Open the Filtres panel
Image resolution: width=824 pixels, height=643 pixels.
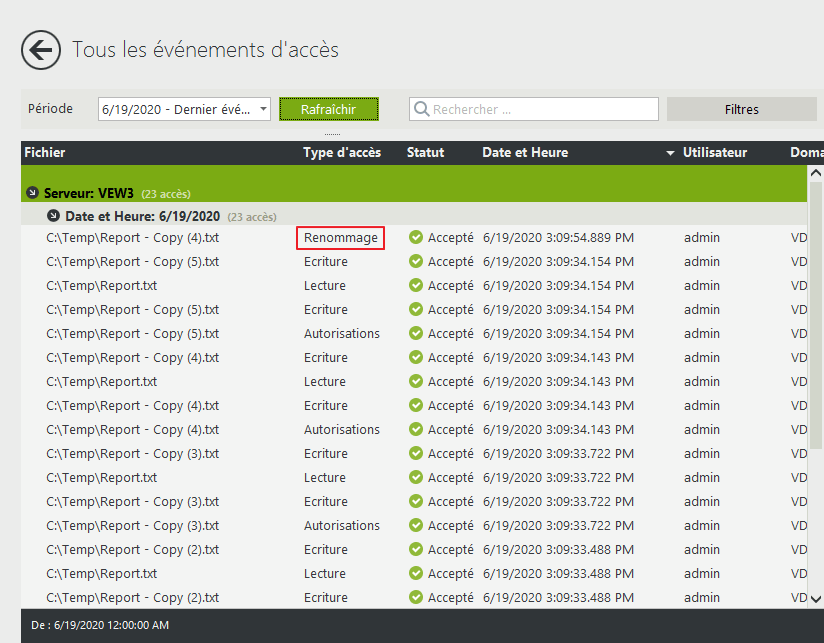coord(741,109)
